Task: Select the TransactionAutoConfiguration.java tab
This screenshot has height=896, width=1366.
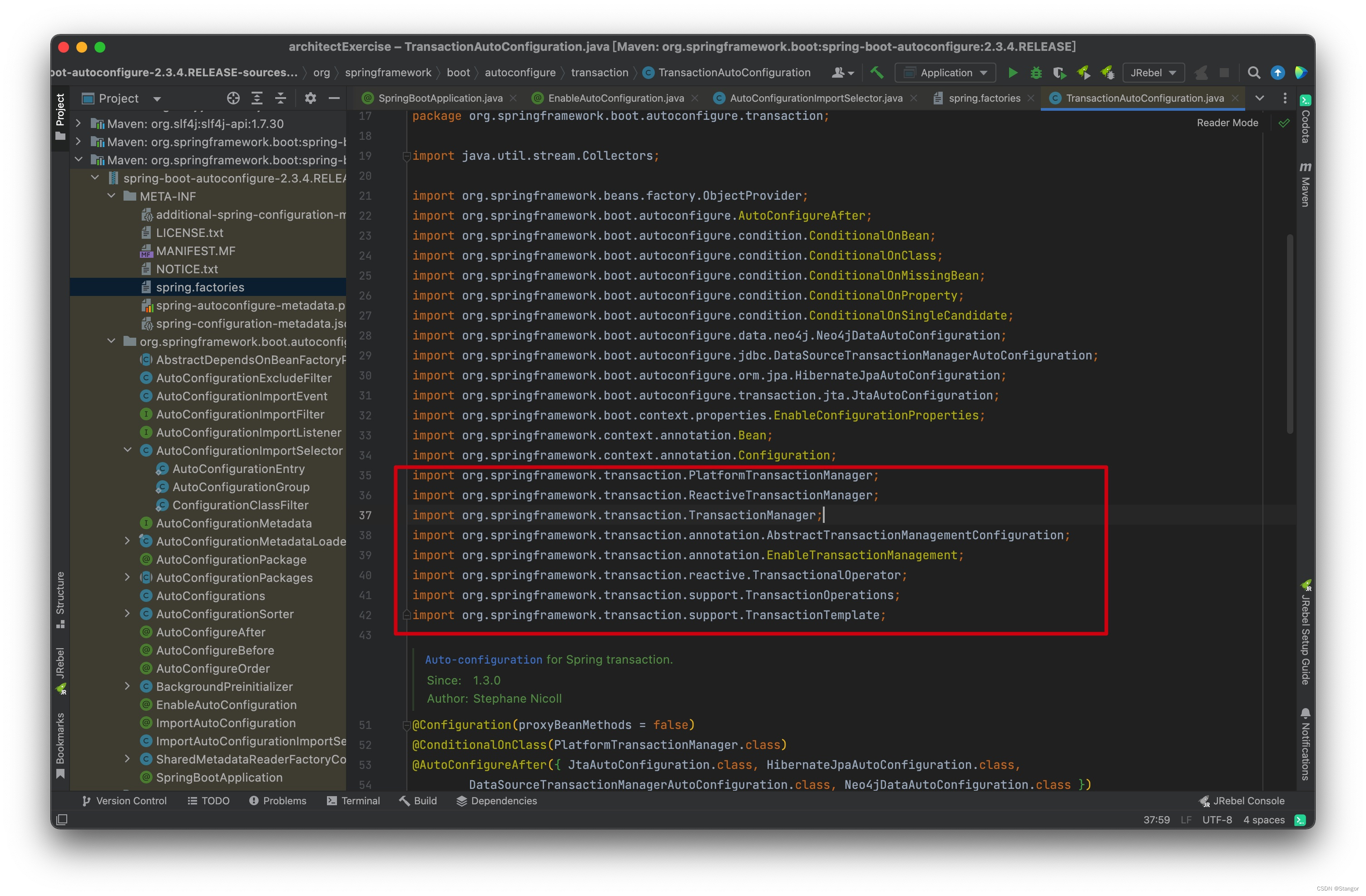Action: (1150, 97)
